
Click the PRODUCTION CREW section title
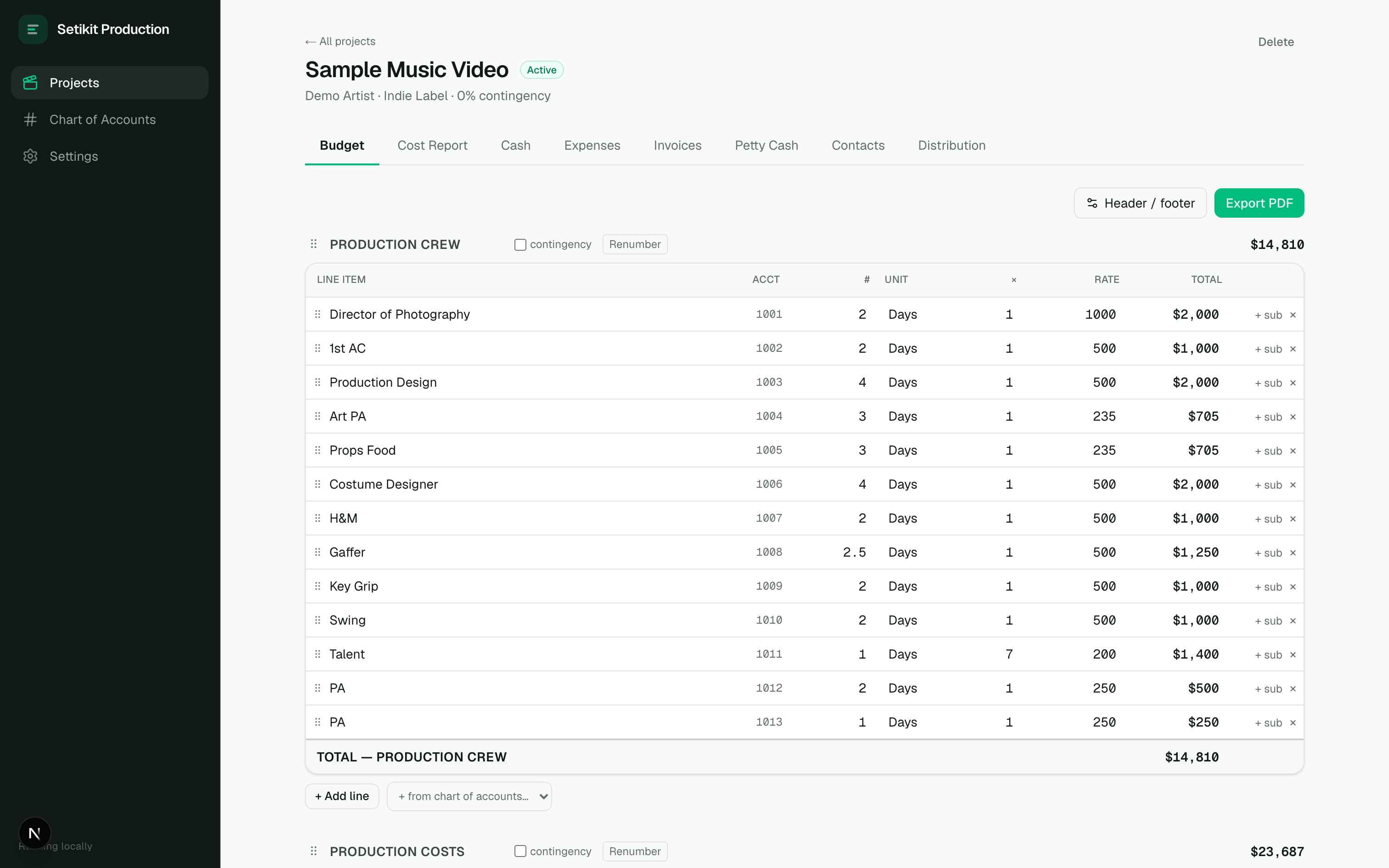point(395,244)
